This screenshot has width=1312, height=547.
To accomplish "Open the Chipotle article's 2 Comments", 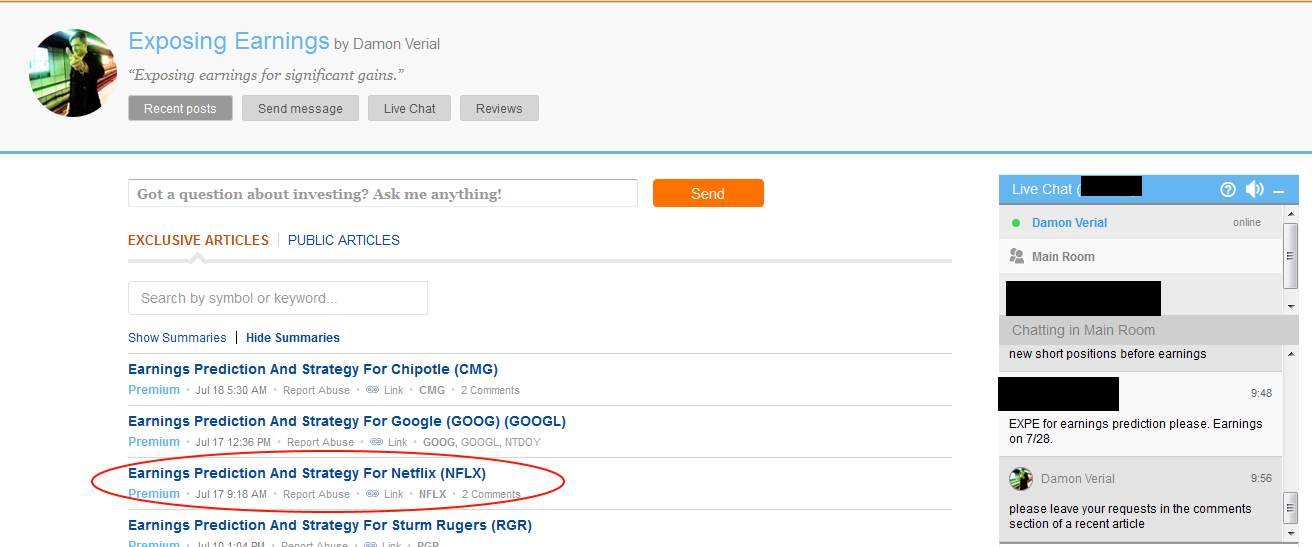I will click(490, 390).
